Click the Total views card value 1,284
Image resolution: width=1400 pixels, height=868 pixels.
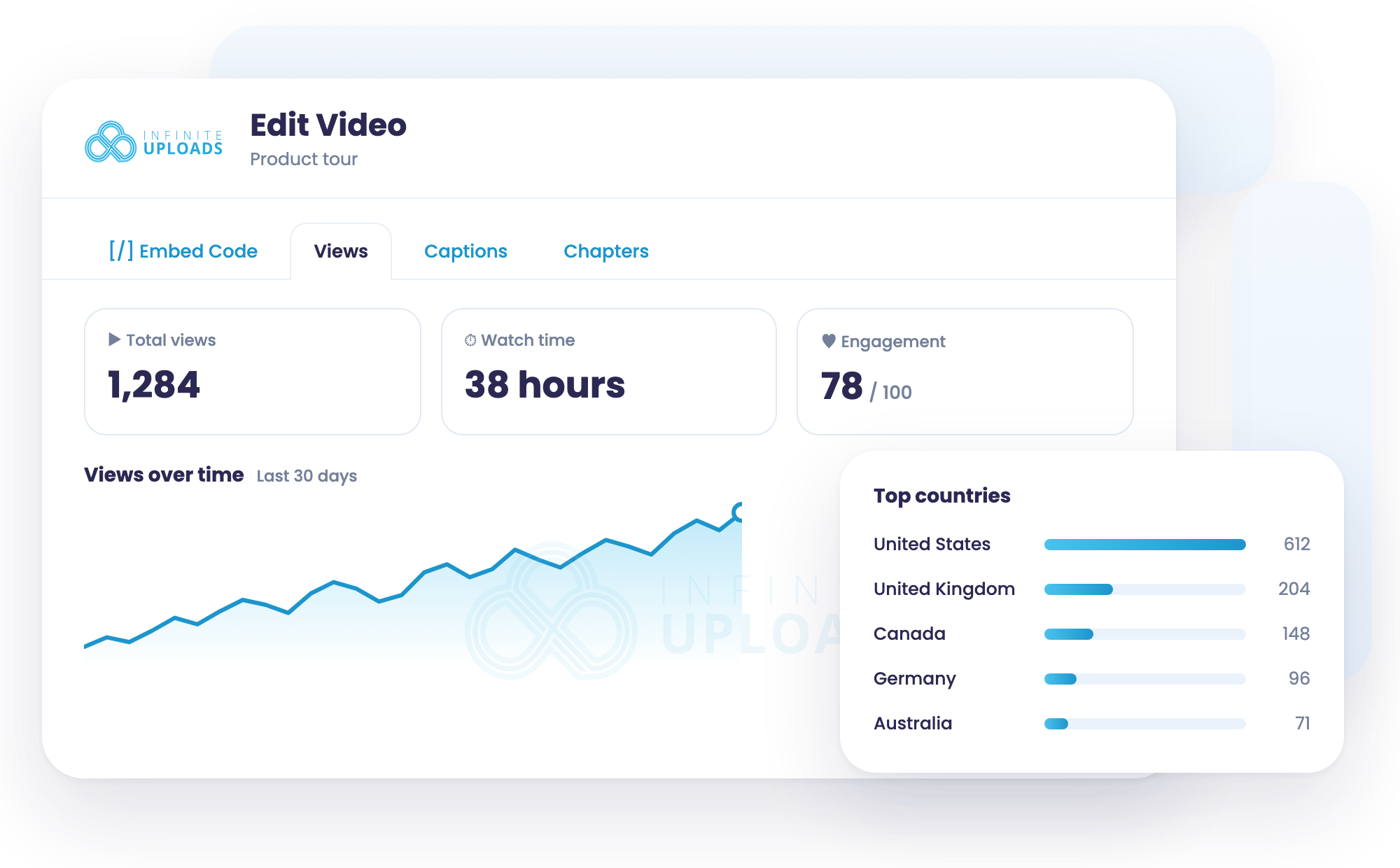(154, 385)
